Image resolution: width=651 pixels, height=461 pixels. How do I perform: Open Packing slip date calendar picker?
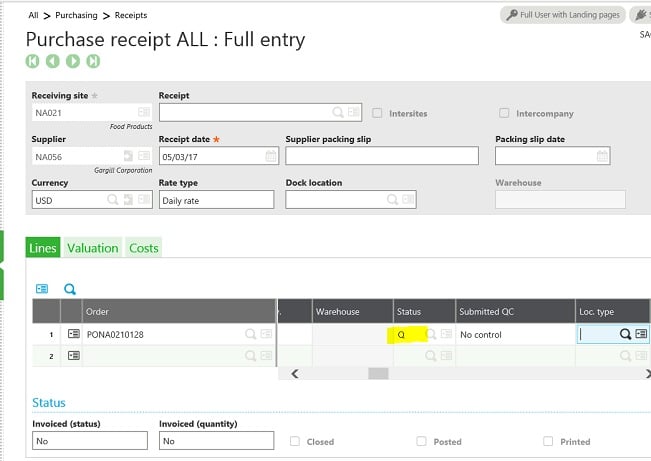coord(602,156)
